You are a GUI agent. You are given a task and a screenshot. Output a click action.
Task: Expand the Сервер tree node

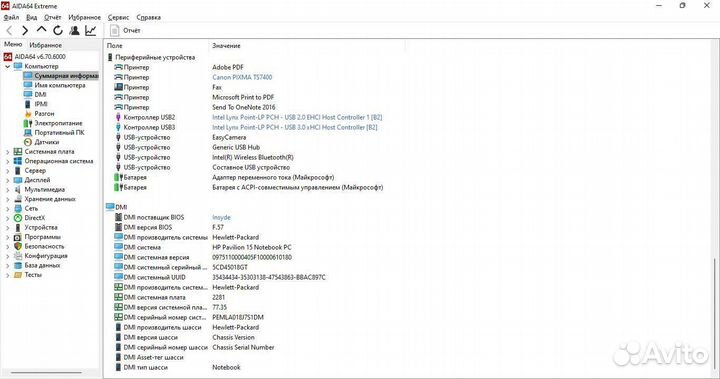[x=7, y=170]
